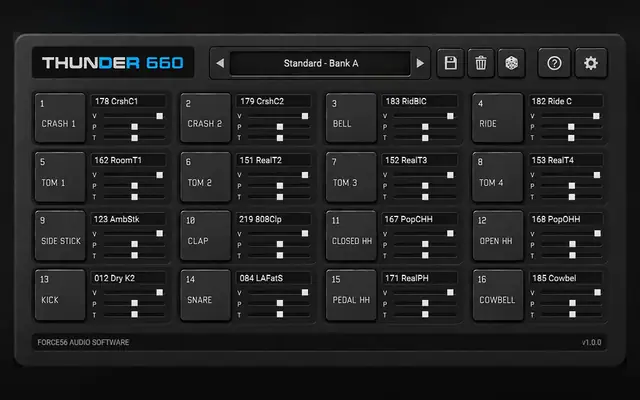
Task: Hit the TOM 3 pad
Action: pyautogui.click(x=351, y=177)
